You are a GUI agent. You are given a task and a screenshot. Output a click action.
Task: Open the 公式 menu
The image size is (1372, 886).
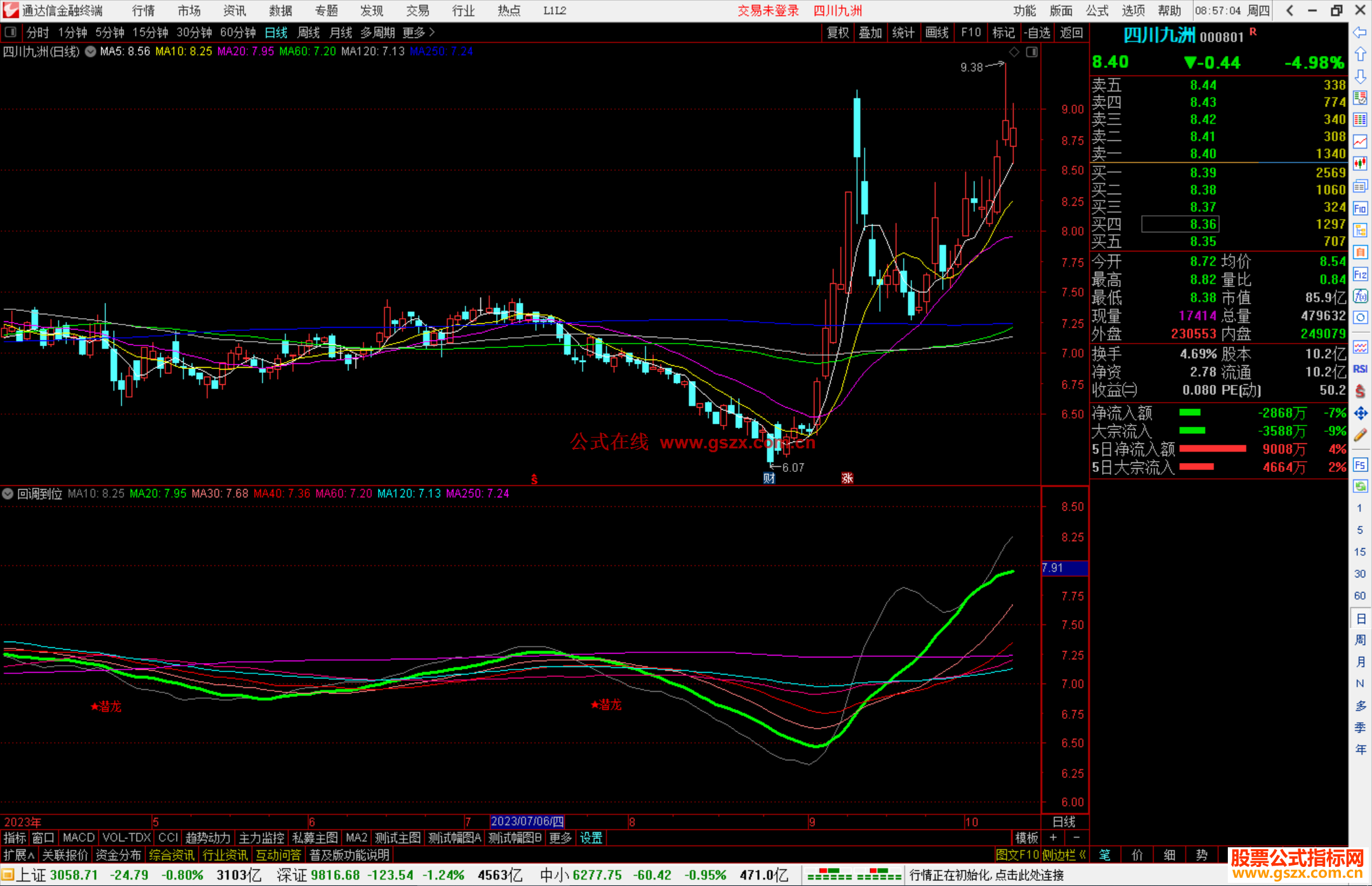(1097, 11)
